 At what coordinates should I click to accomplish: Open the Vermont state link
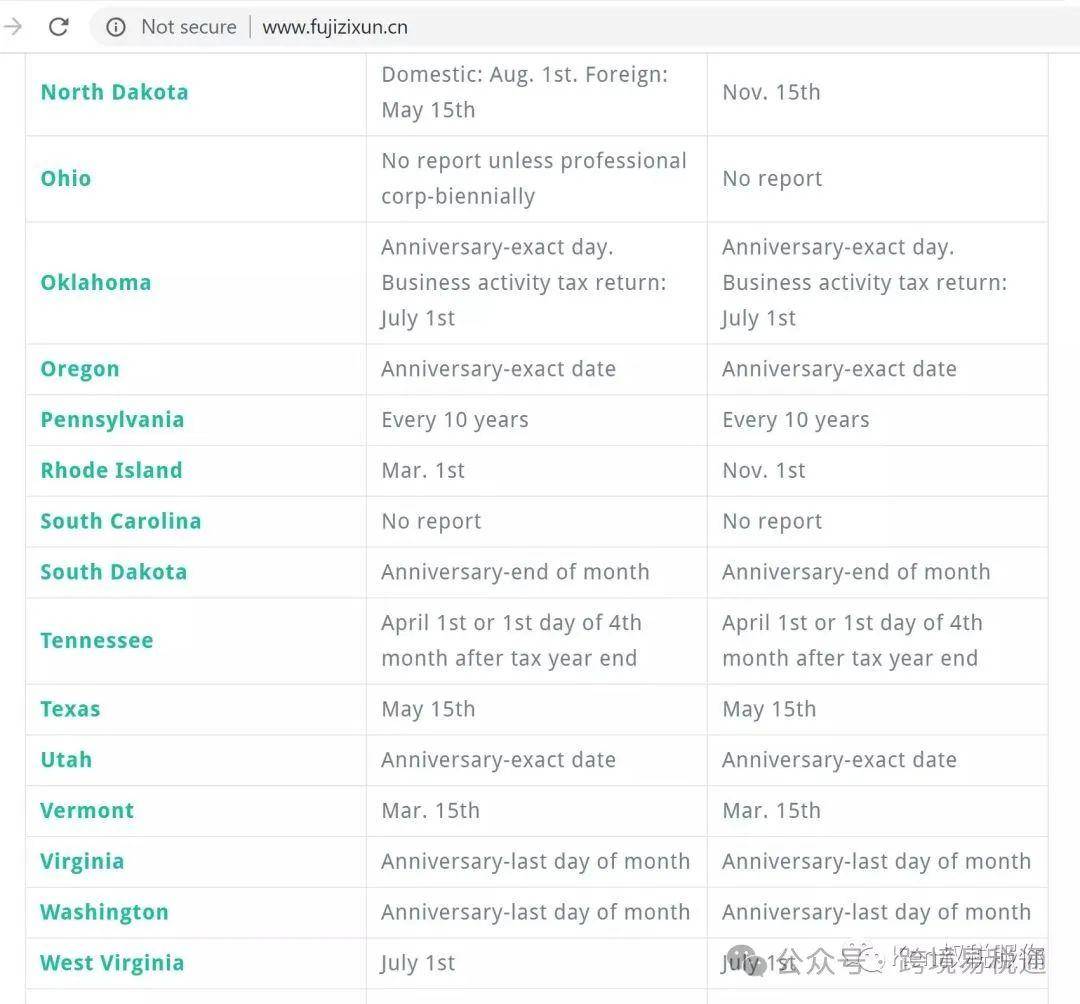tap(87, 810)
